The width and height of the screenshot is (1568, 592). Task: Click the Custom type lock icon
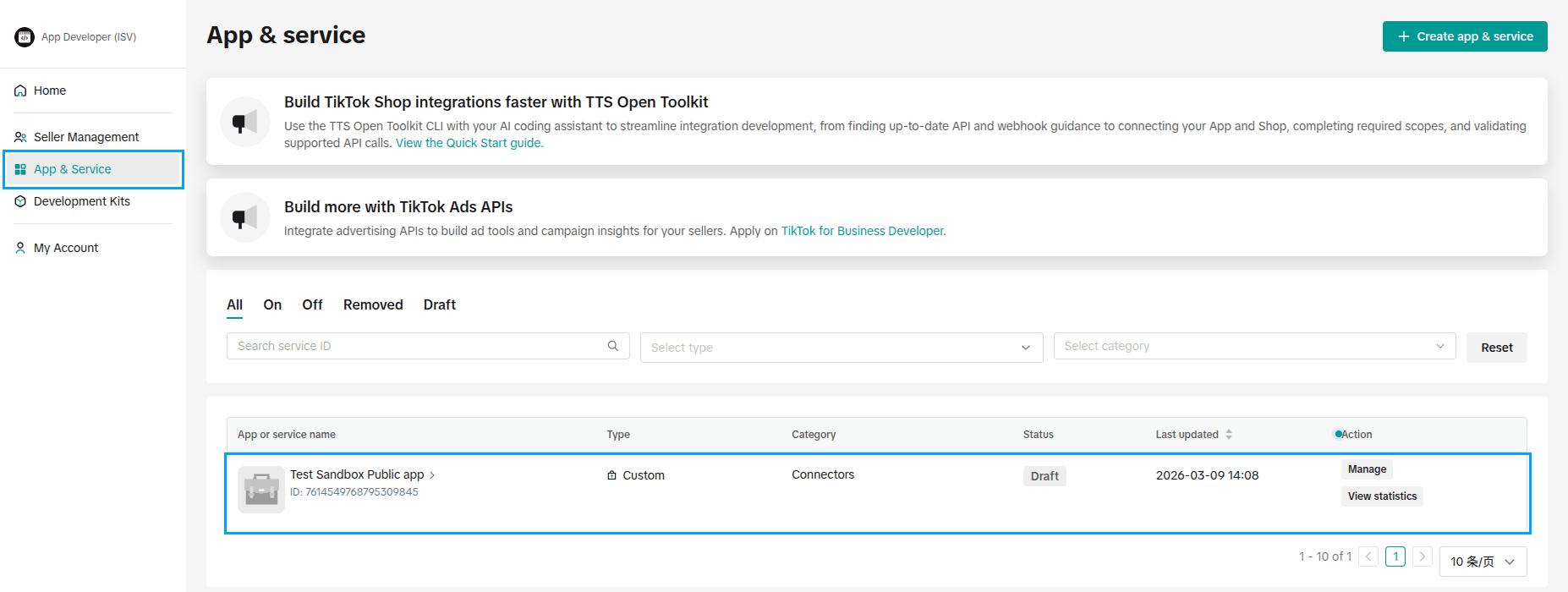point(611,475)
